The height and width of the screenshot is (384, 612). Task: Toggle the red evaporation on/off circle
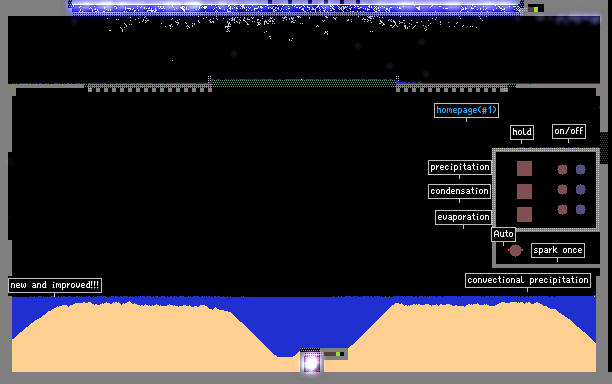coord(562,210)
